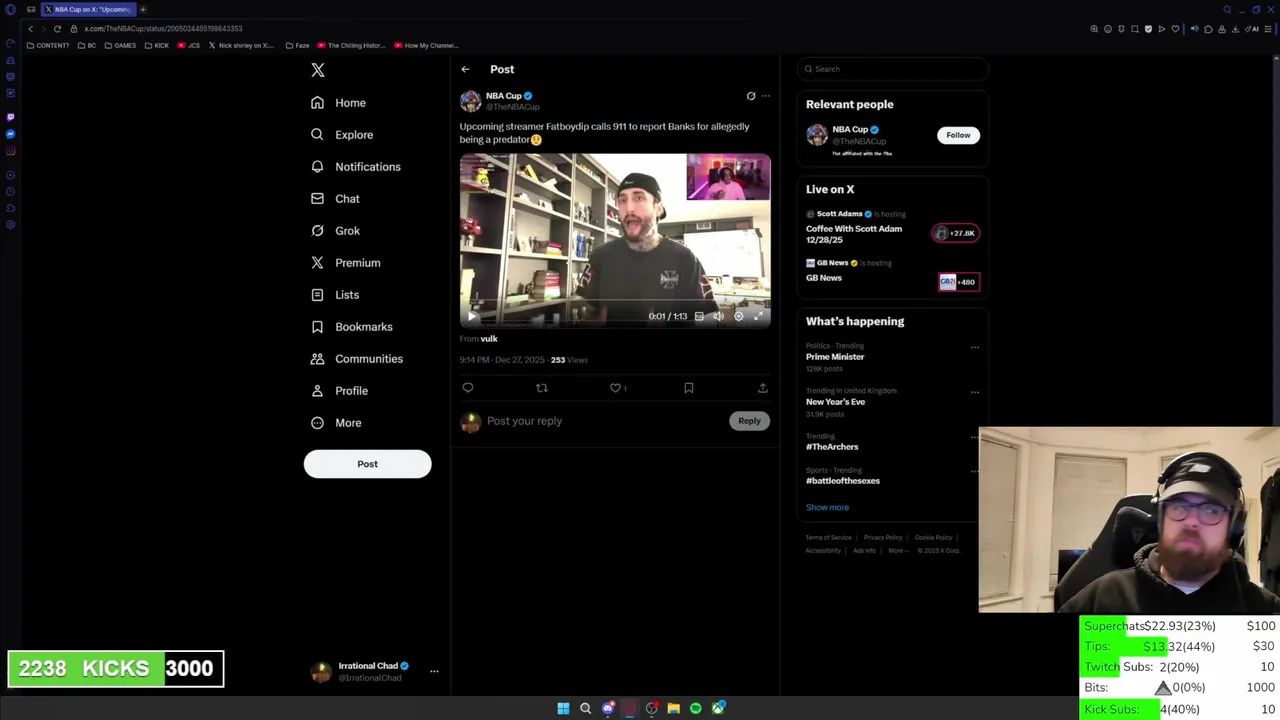This screenshot has height=720, width=1280.
Task: Click the white Post button
Action: pyautogui.click(x=367, y=464)
